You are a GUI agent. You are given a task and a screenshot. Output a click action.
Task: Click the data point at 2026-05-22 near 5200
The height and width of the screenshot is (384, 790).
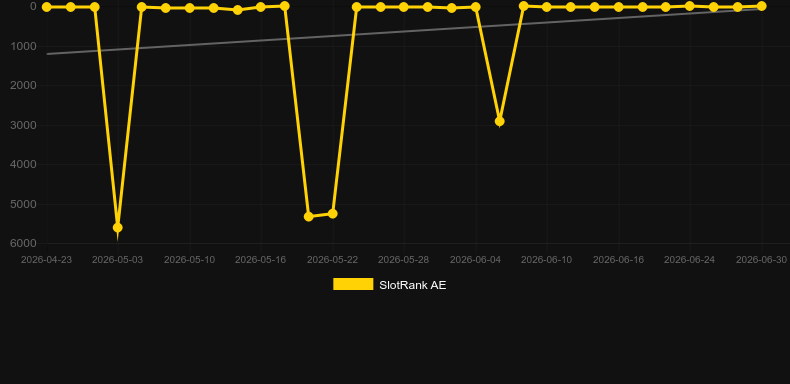[333, 214]
